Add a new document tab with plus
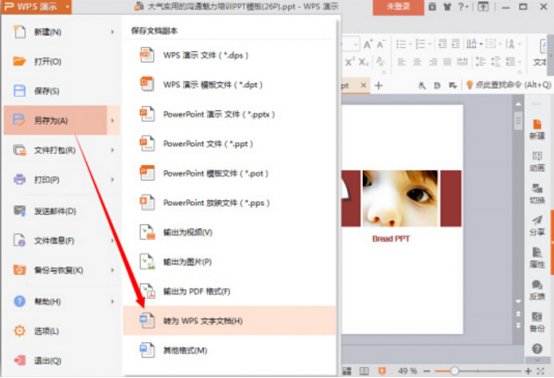This screenshot has height=378, width=554. point(378,85)
